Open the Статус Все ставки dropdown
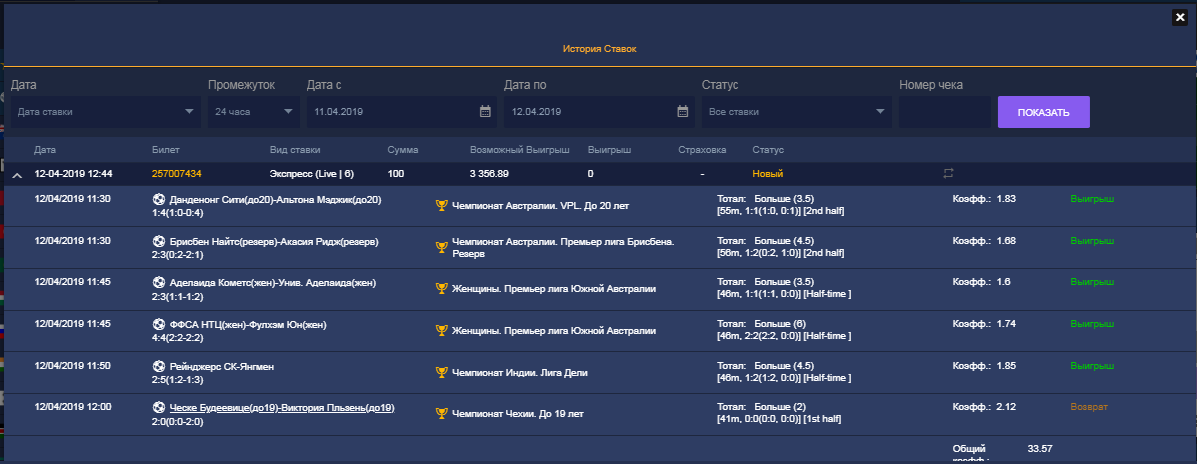 (x=796, y=111)
